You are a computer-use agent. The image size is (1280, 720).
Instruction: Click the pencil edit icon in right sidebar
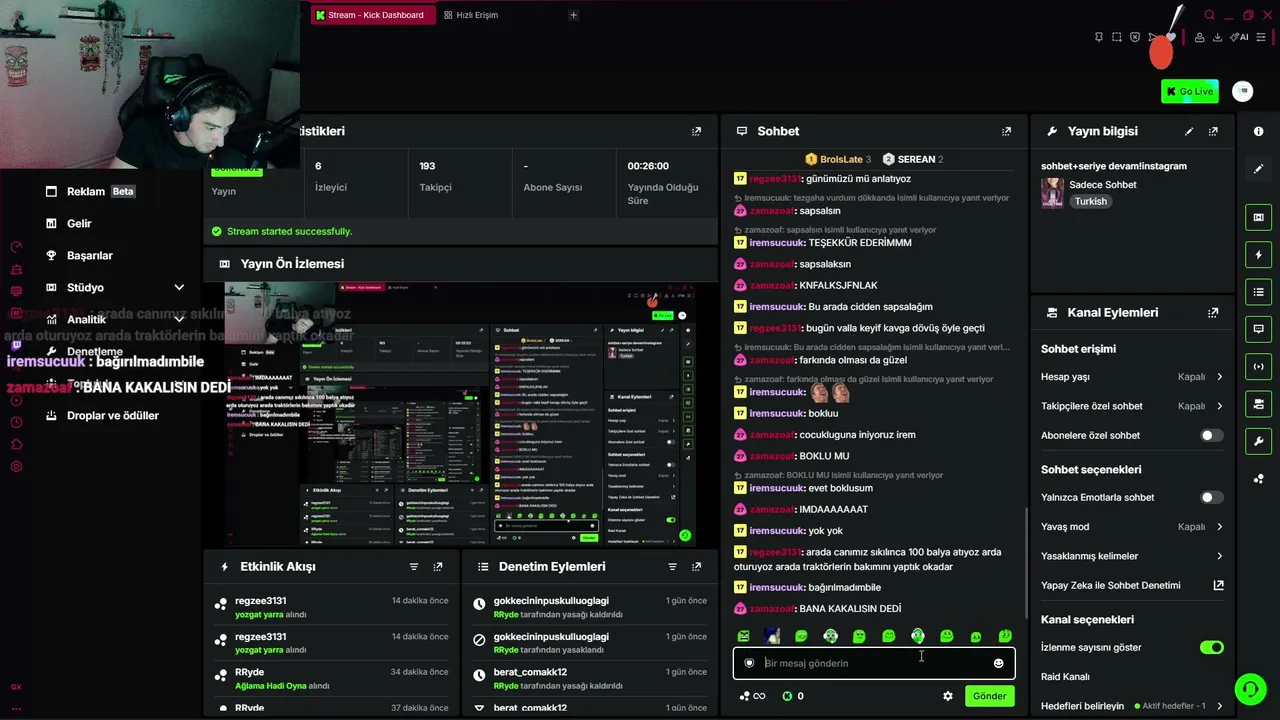(1258, 169)
